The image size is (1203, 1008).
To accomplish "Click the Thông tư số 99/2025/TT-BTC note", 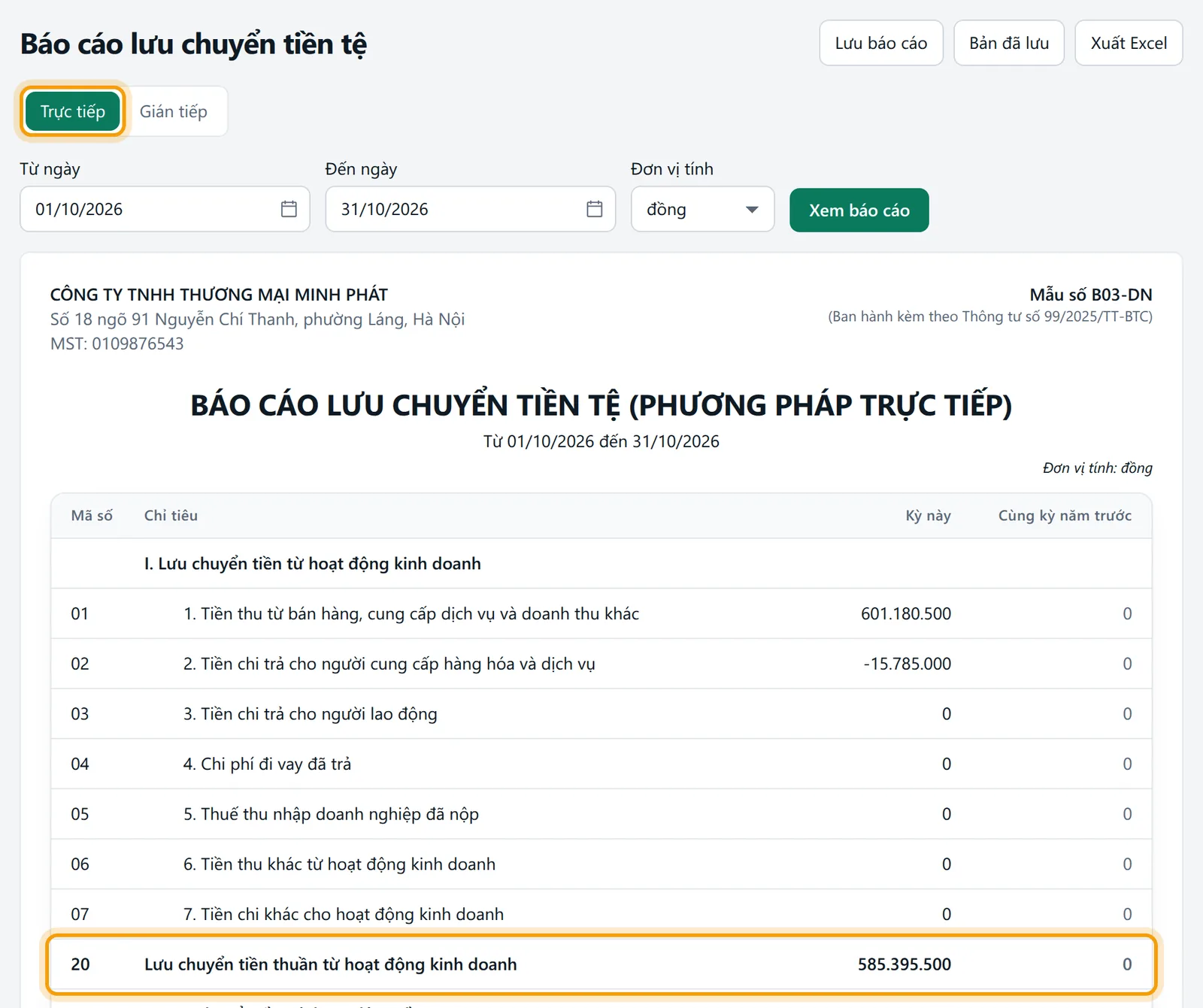I will click(990, 316).
